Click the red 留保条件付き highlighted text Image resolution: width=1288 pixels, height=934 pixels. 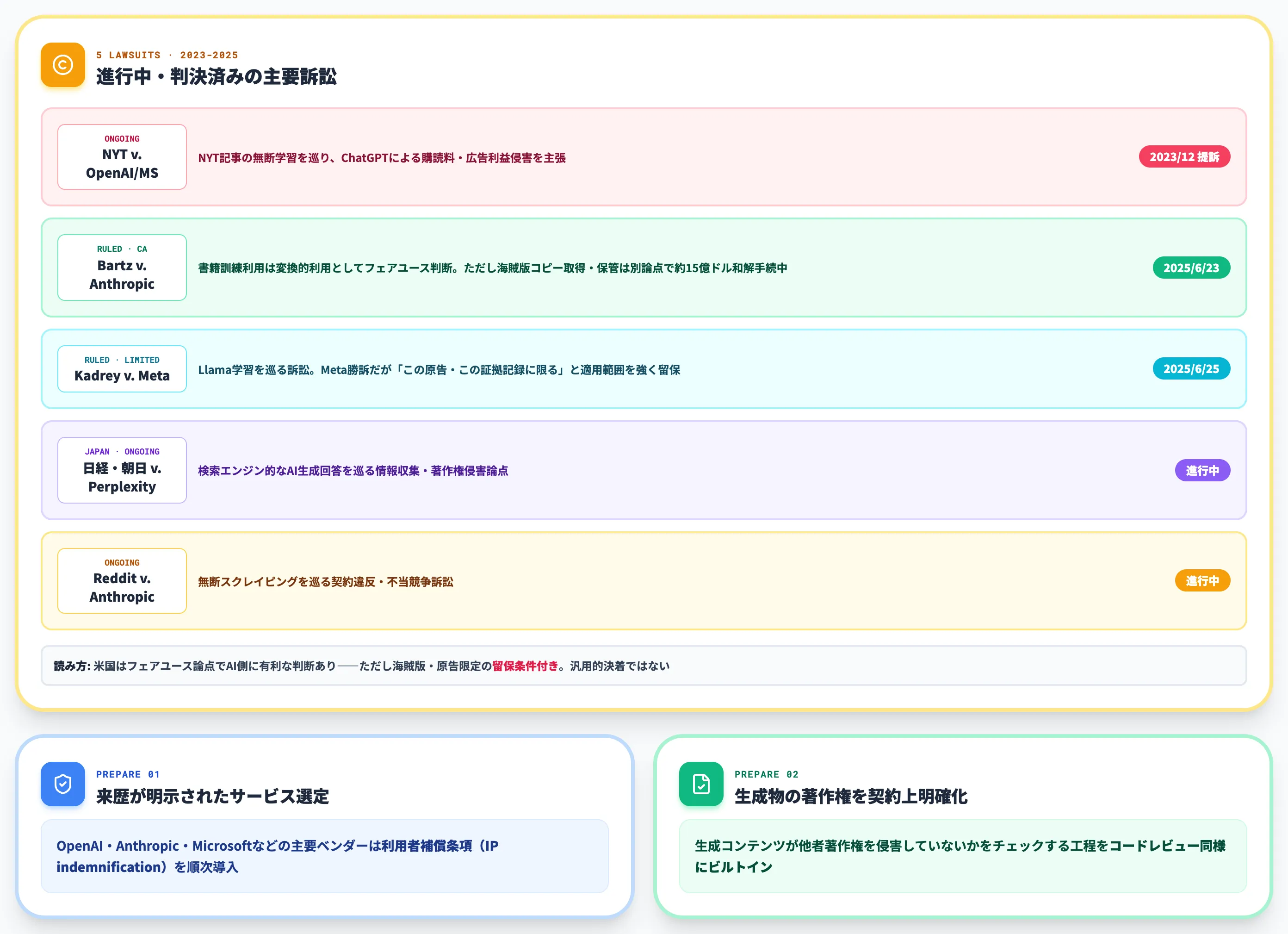[525, 666]
